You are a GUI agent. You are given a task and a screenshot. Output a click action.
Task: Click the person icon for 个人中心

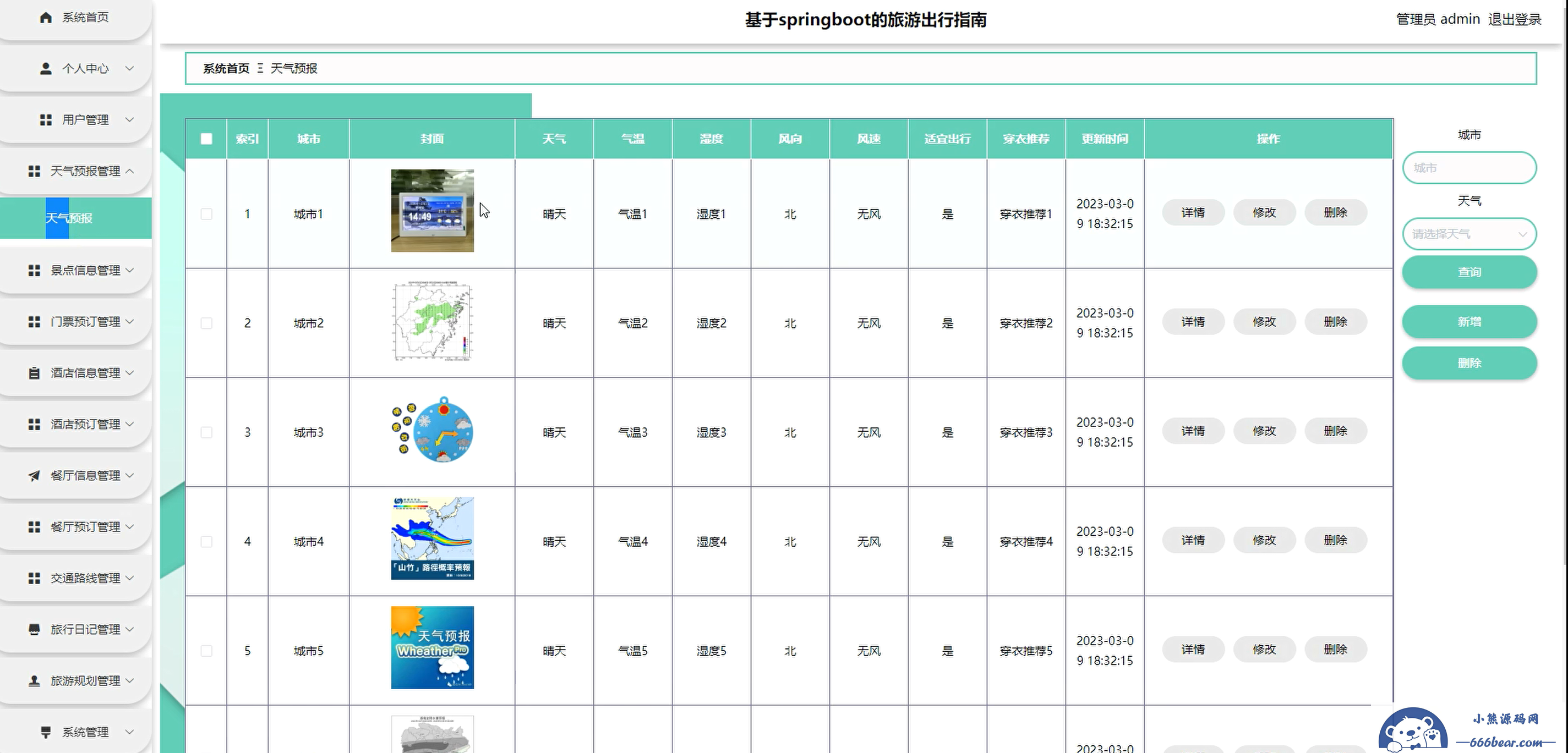coord(46,69)
